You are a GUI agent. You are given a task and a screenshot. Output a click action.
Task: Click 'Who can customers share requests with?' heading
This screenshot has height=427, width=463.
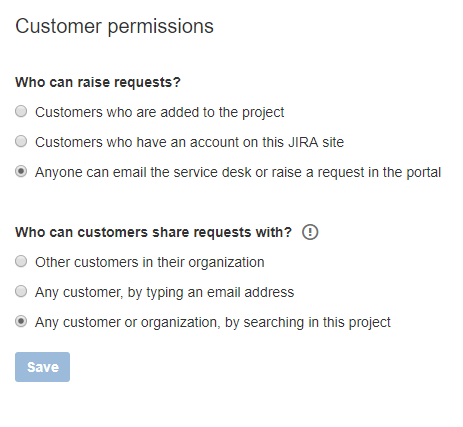pyautogui.click(x=153, y=232)
